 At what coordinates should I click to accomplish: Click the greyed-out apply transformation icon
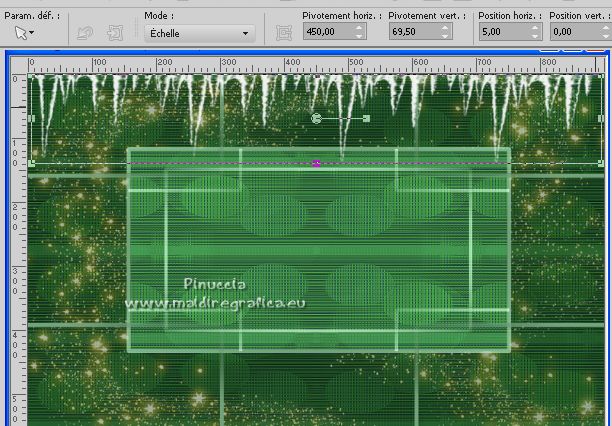(115, 33)
